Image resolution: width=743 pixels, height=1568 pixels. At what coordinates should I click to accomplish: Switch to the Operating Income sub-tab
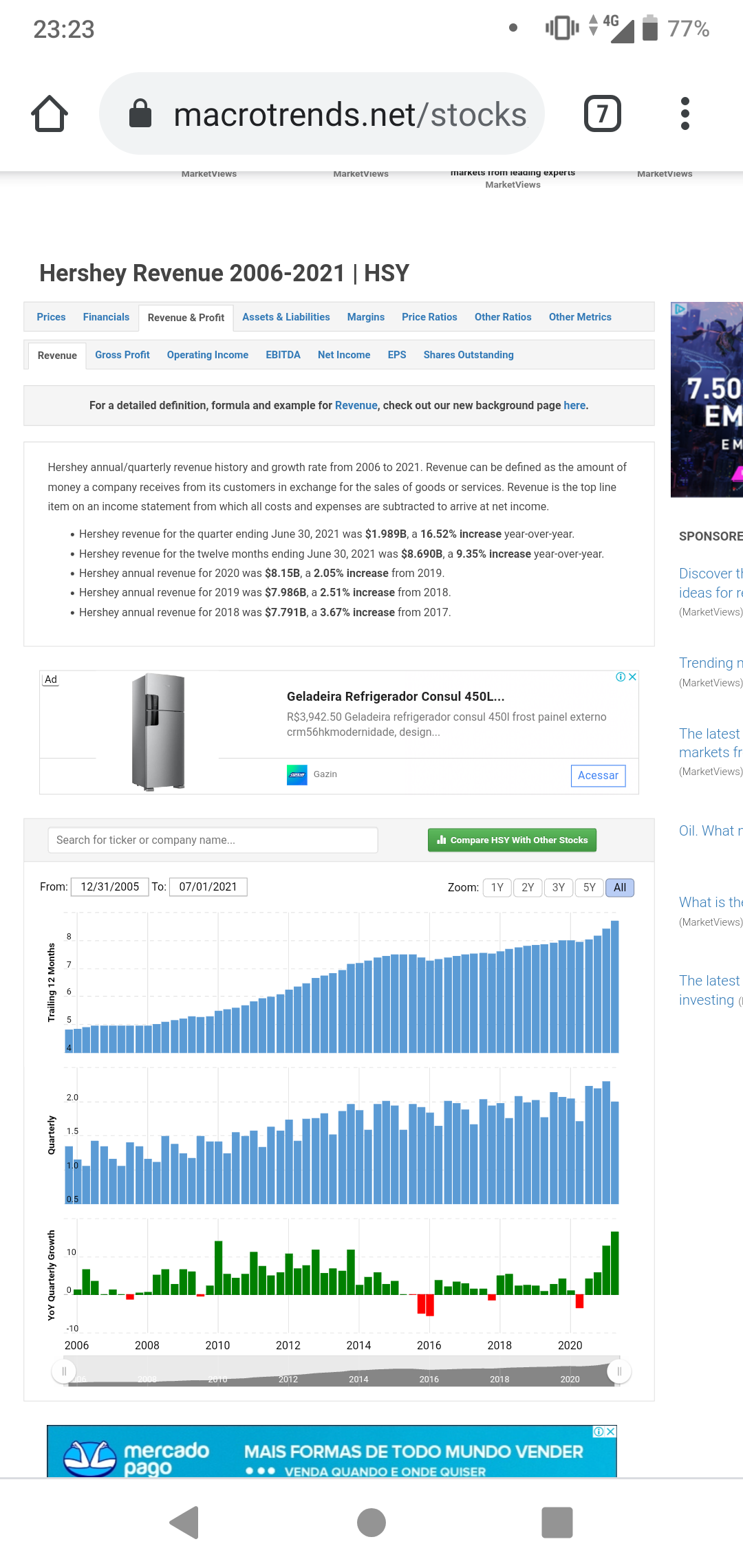pos(208,355)
